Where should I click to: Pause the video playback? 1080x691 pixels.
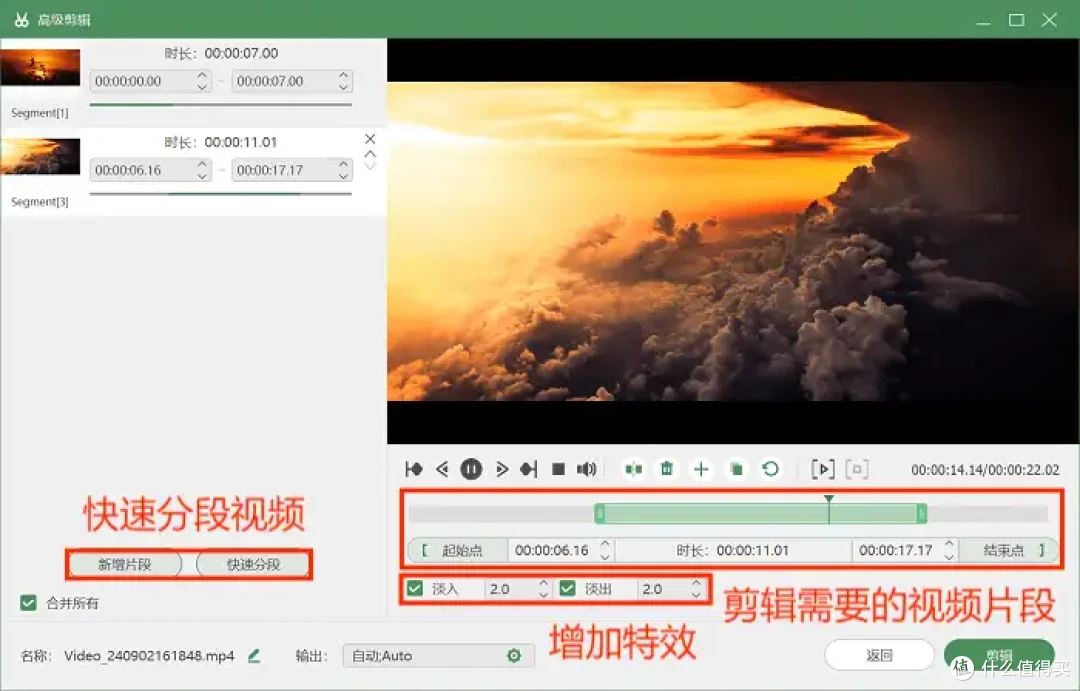pos(471,469)
